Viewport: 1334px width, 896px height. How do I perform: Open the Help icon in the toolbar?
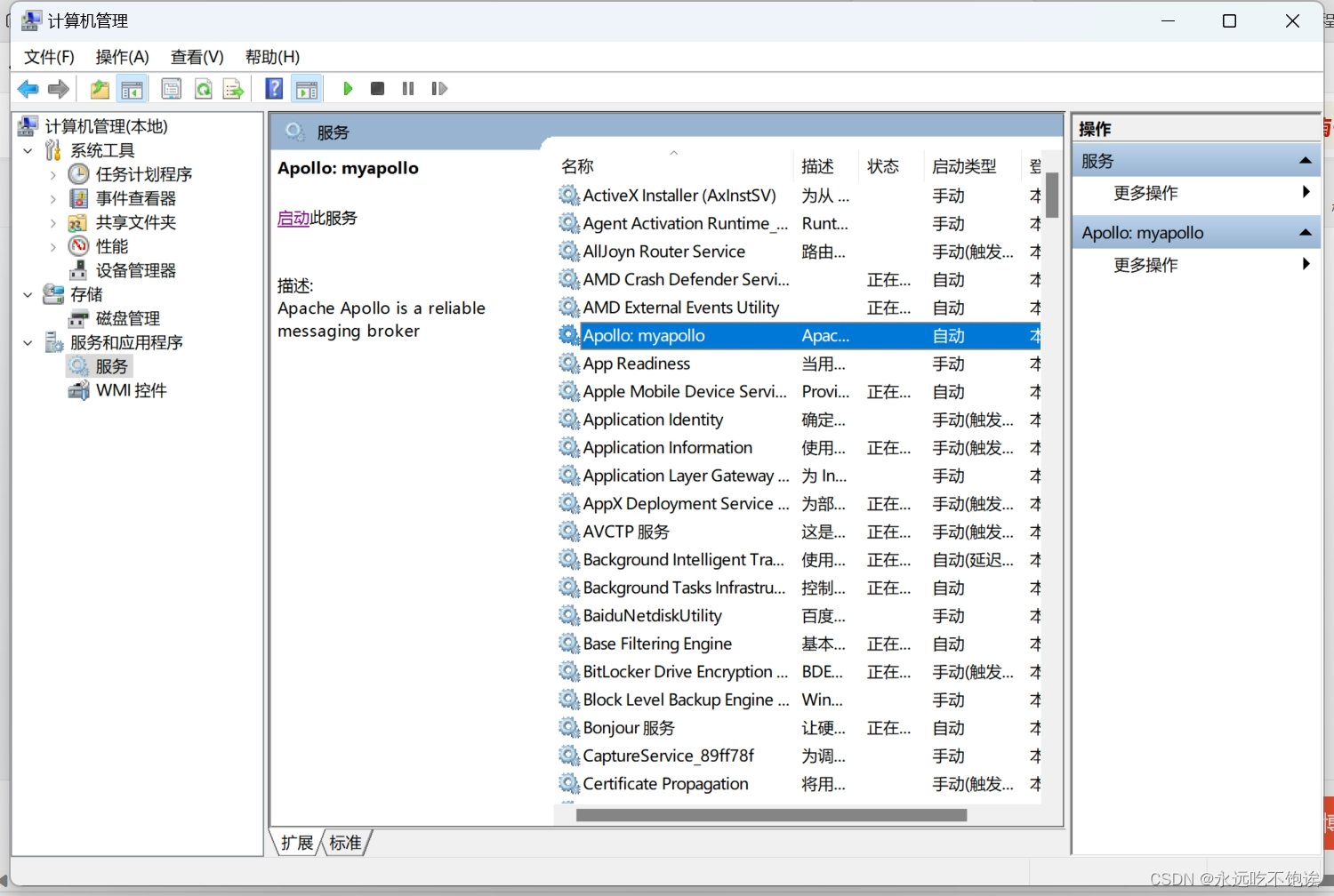274,88
